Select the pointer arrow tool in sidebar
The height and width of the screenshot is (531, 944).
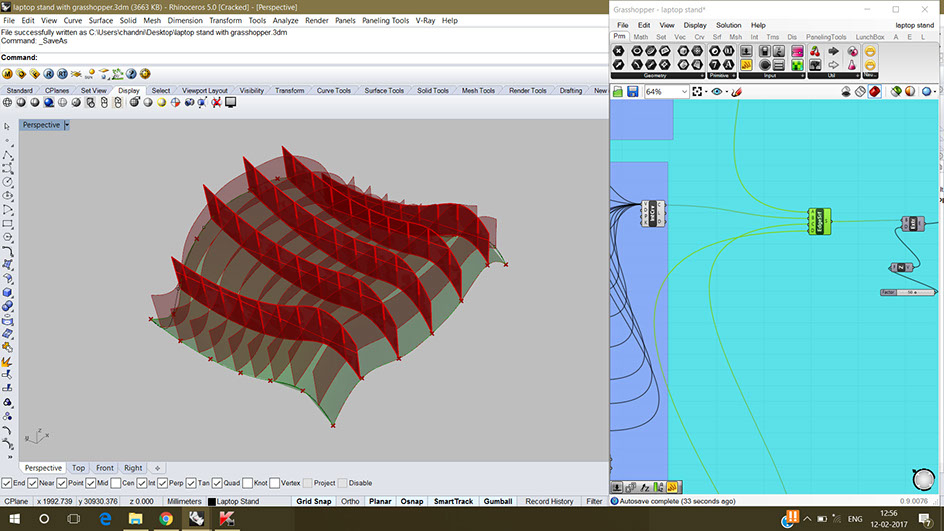click(7, 126)
